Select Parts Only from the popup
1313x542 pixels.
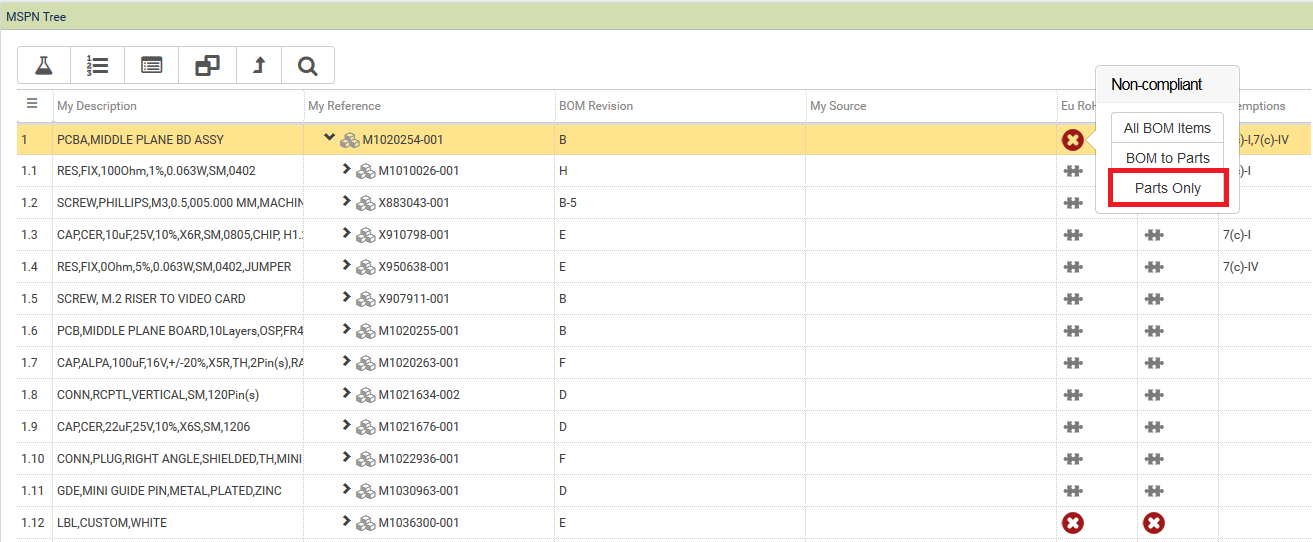click(x=1167, y=189)
